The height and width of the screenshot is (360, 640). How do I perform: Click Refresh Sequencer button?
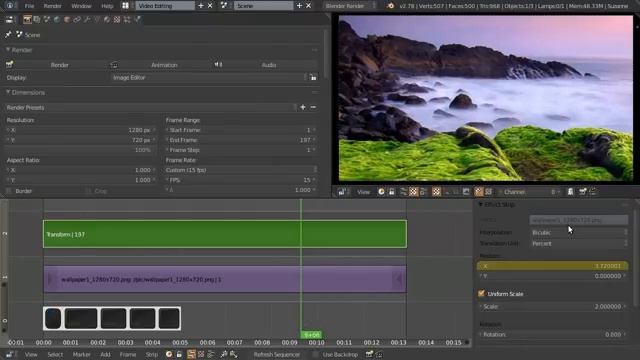276,354
